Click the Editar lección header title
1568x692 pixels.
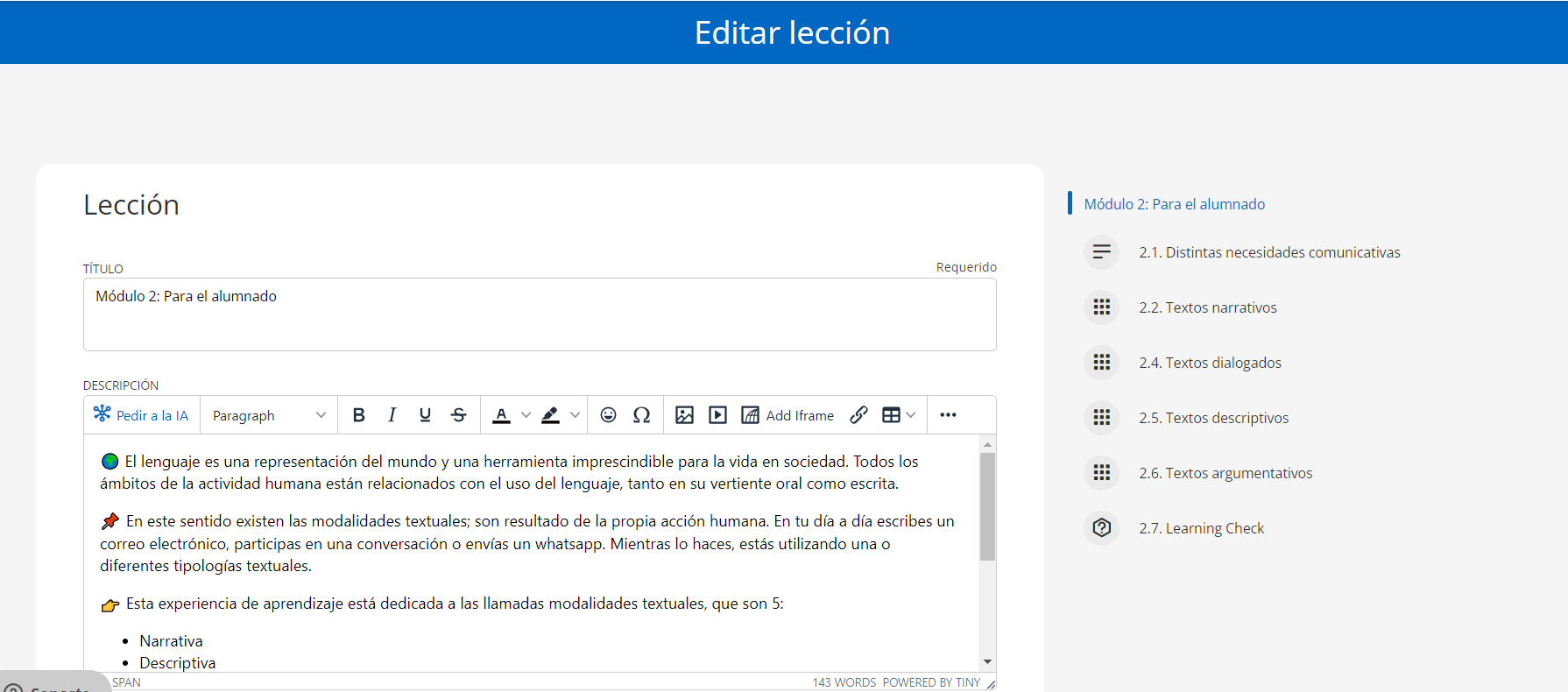792,32
